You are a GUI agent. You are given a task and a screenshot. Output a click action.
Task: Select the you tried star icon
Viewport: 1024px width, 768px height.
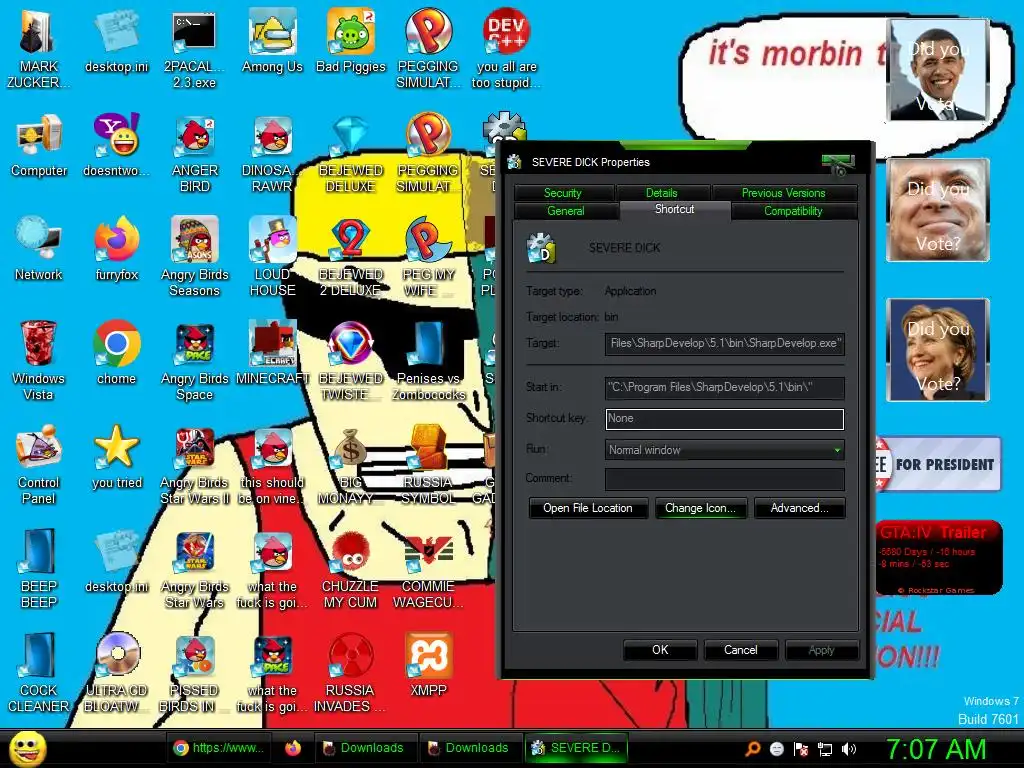pyautogui.click(x=117, y=456)
